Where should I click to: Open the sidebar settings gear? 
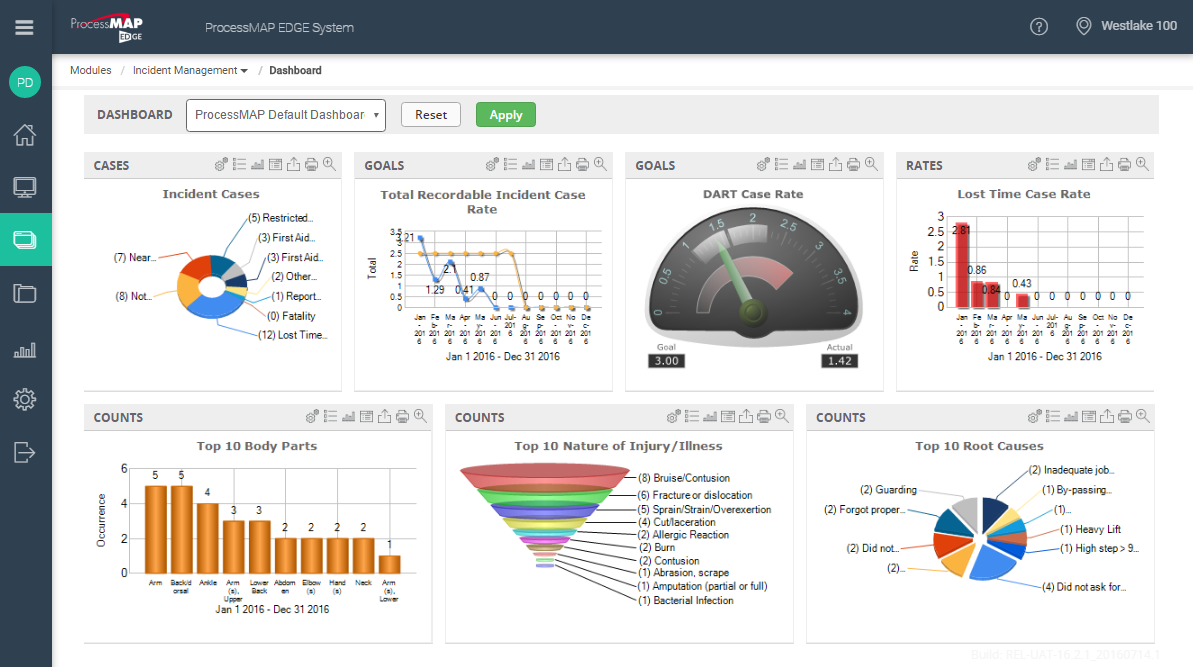(25, 399)
